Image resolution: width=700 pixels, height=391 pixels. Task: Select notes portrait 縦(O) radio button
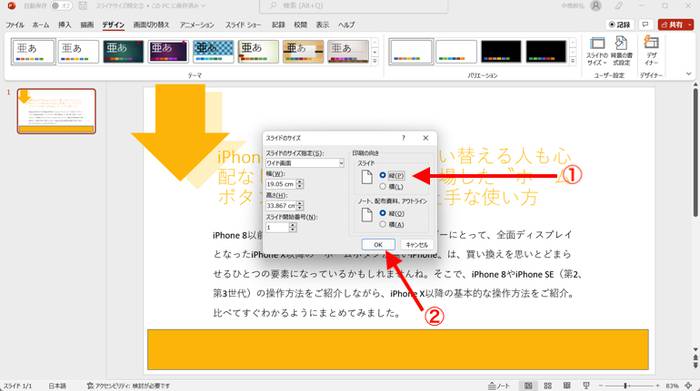pos(383,213)
